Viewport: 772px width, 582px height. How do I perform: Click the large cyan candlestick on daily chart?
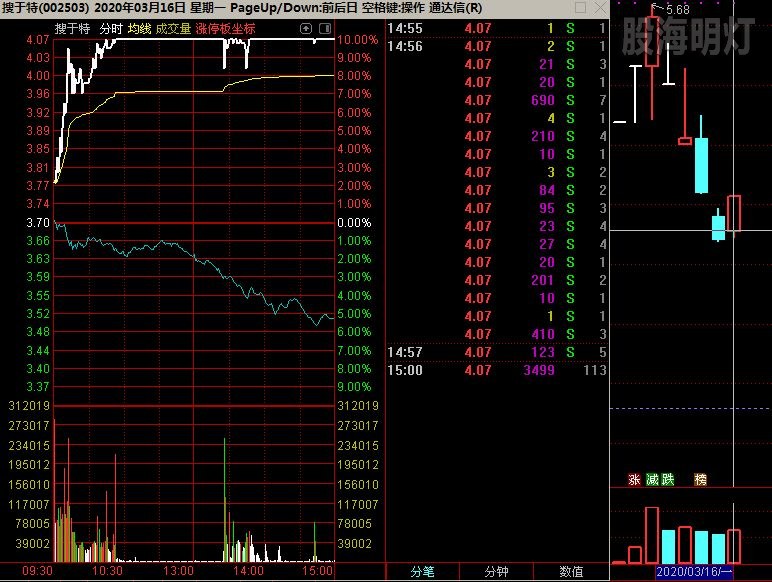pos(701,165)
